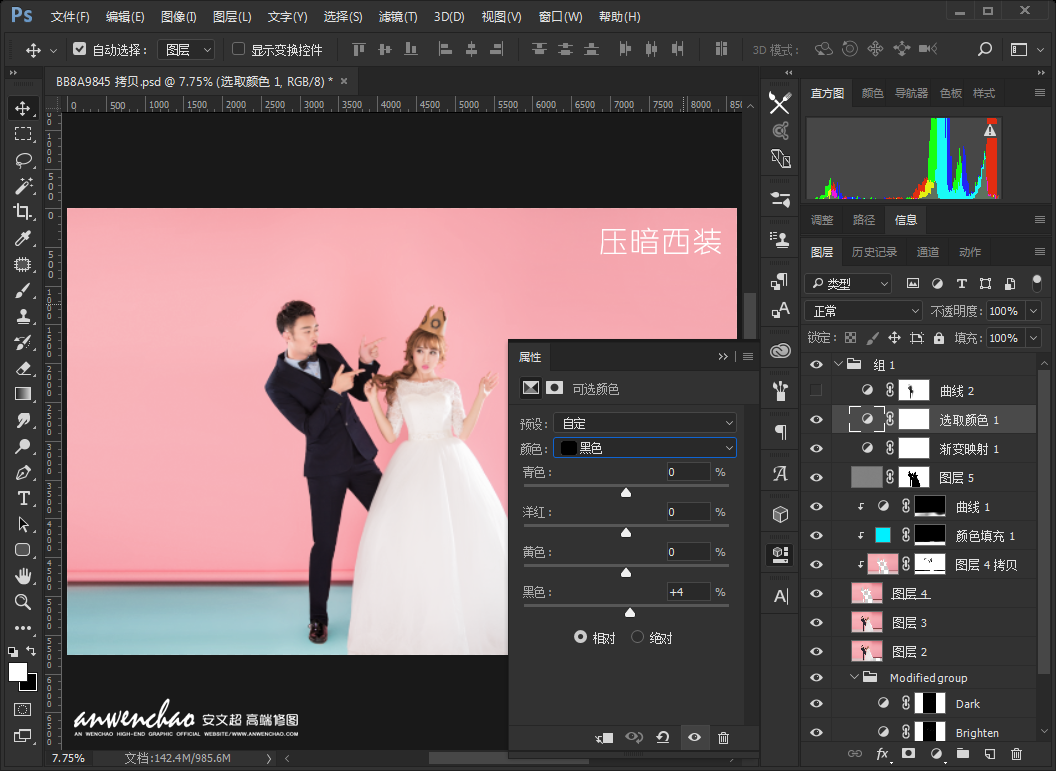Close the BB8A9845 拷贝.psd document tab

tap(344, 81)
